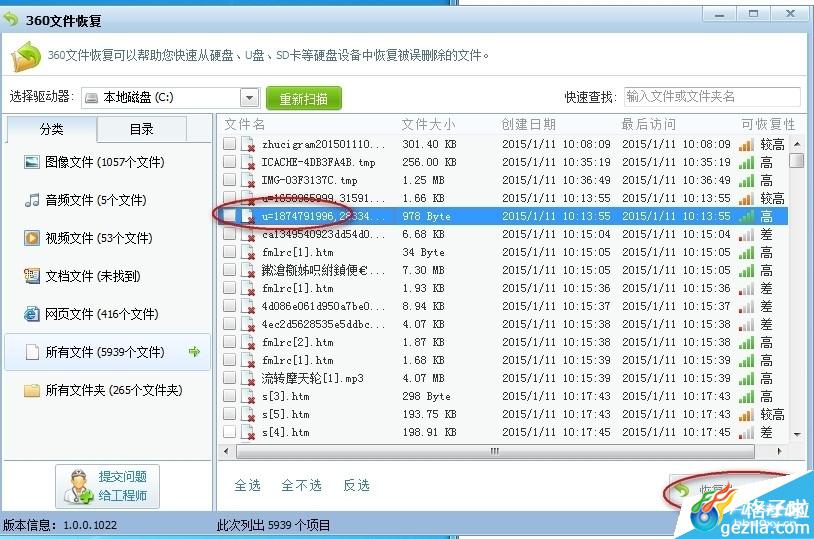
Task: Tick checkbox for ca1349540923dd54d0 file
Action: coord(229,234)
